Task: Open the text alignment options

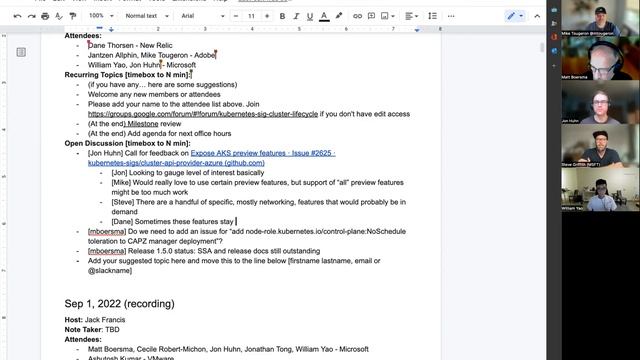Action: (411, 16)
